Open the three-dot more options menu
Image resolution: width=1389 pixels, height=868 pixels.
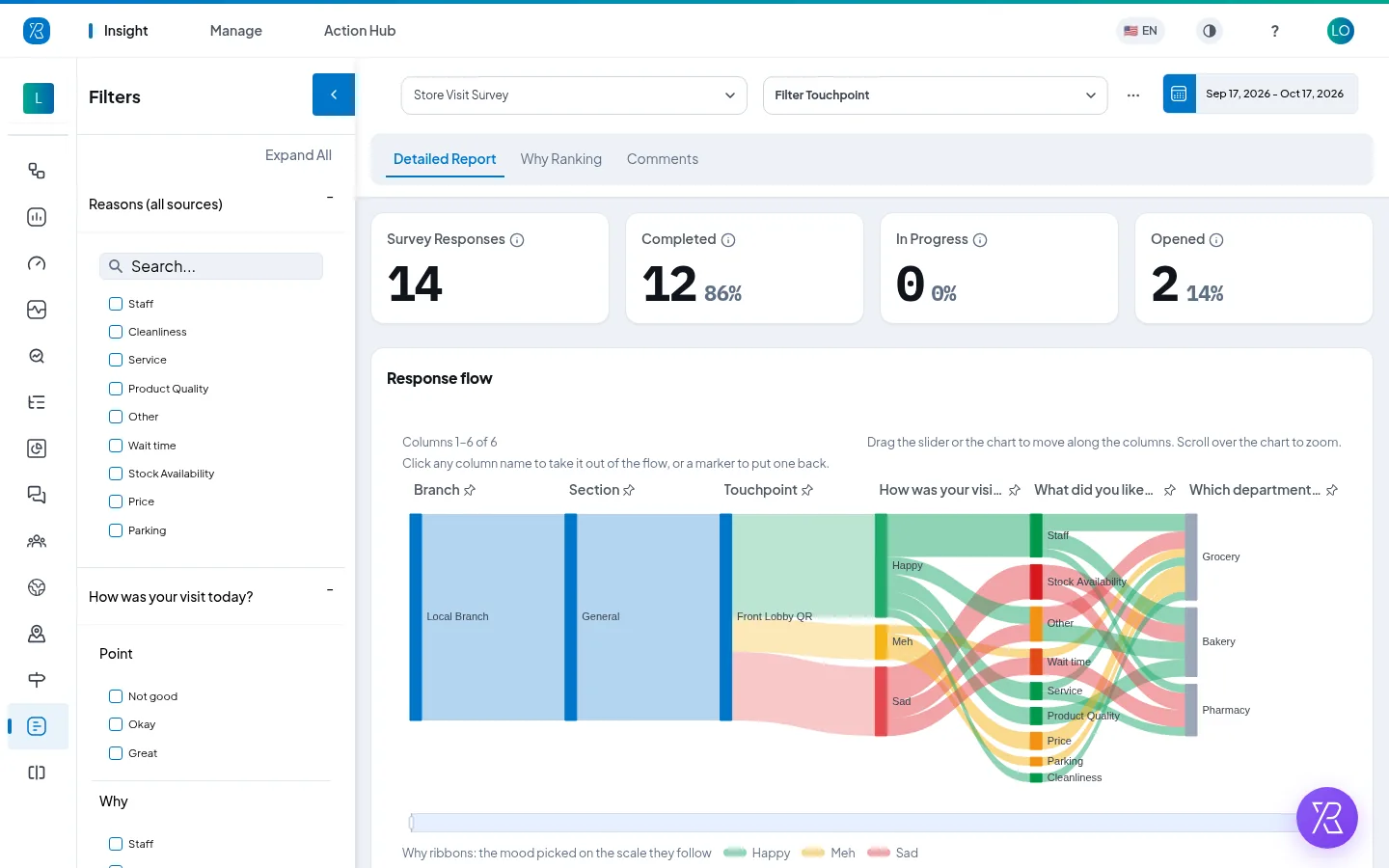point(1133,95)
